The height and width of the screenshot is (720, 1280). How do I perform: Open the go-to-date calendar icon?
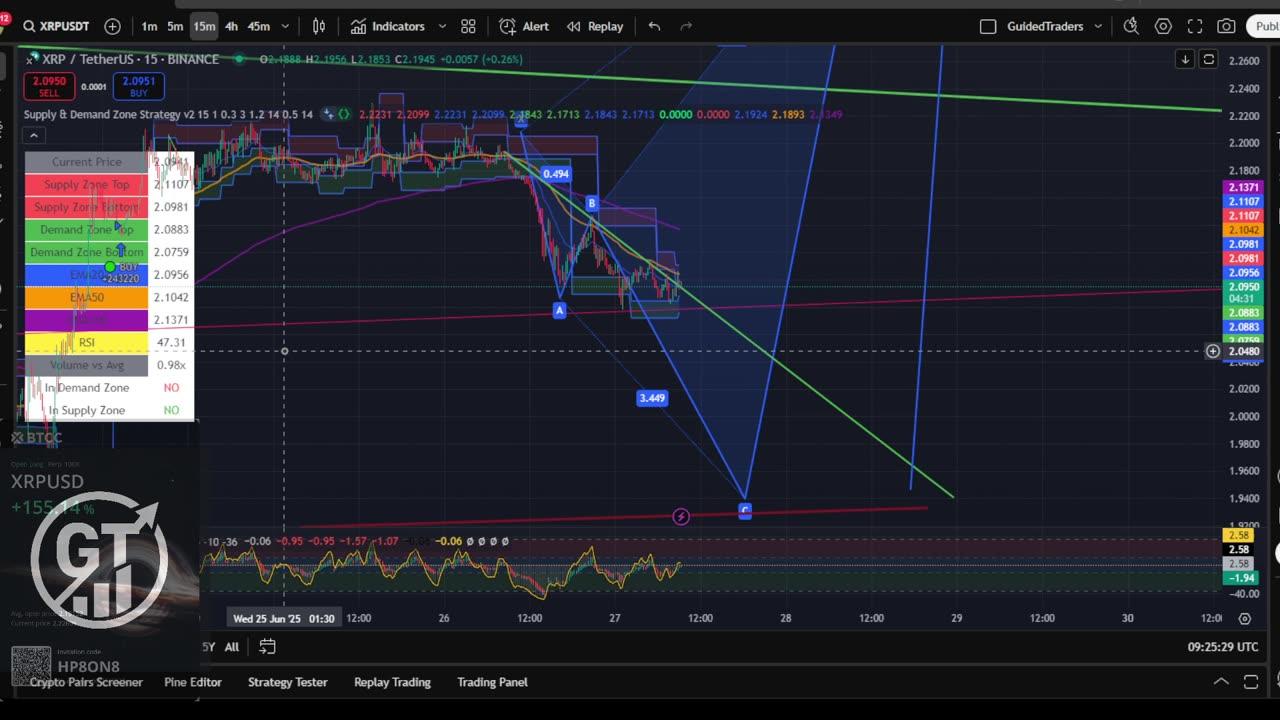(267, 647)
